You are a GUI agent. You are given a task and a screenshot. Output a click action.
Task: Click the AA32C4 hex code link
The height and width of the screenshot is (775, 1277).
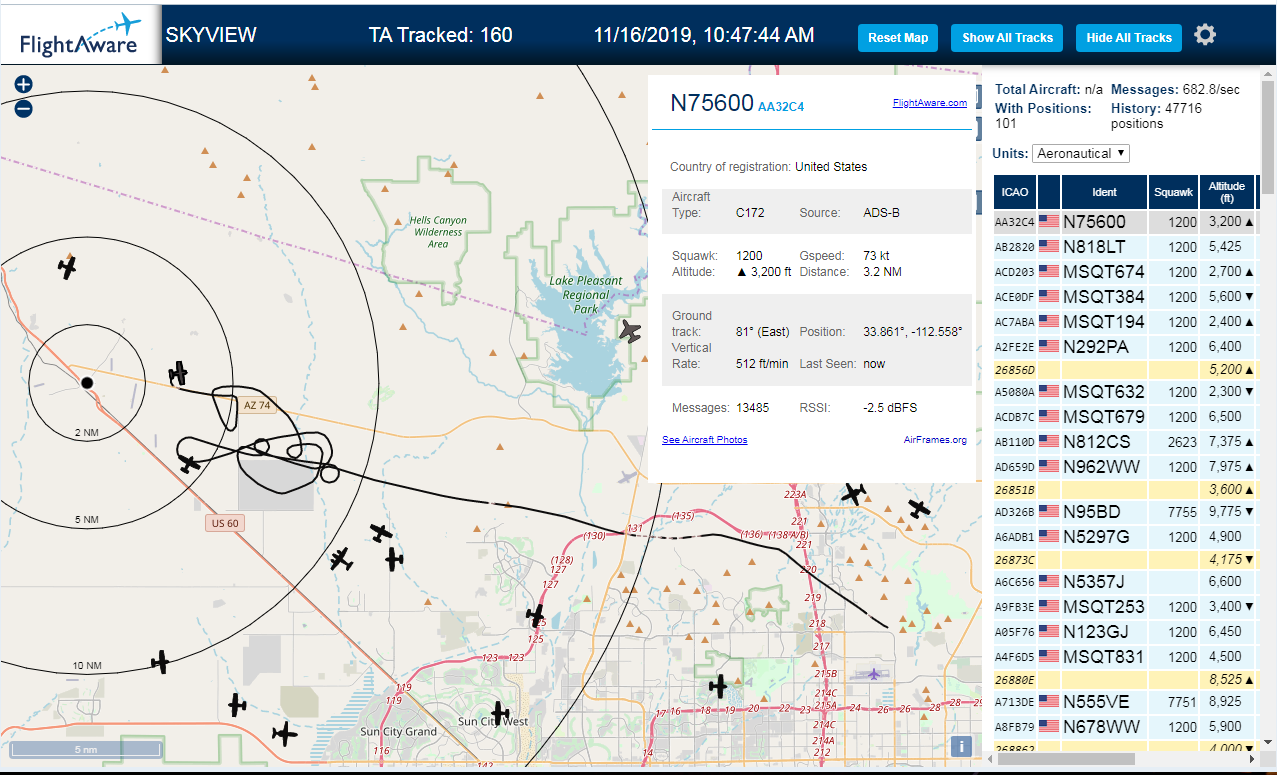[x=781, y=106]
